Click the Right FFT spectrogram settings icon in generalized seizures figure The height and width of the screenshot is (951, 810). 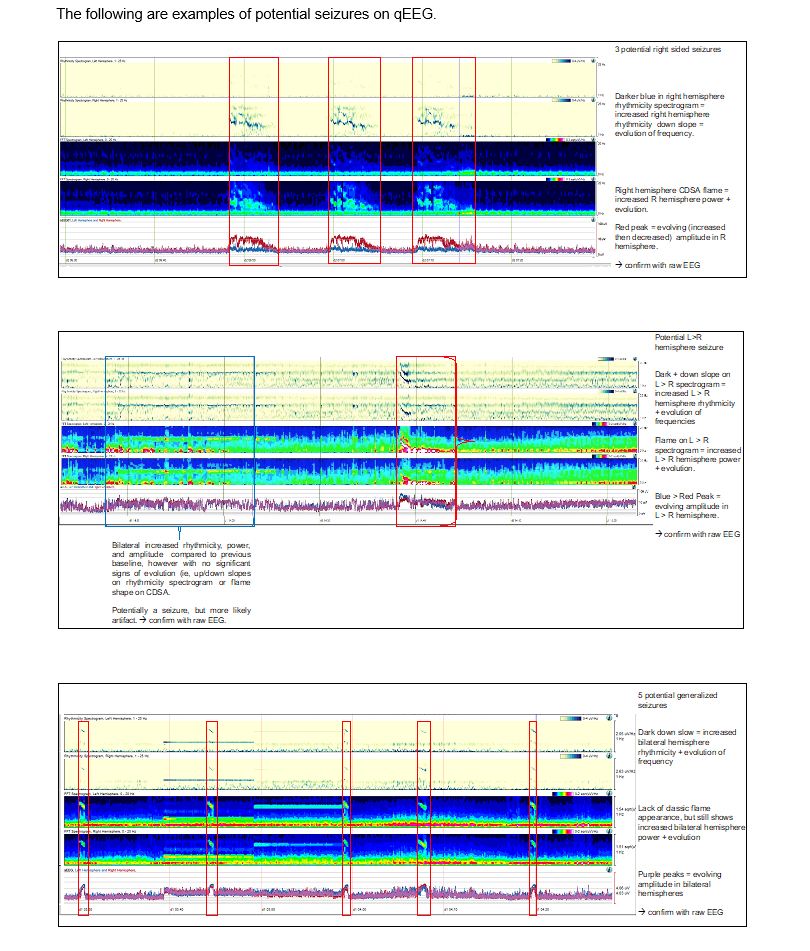pyautogui.click(x=609, y=831)
